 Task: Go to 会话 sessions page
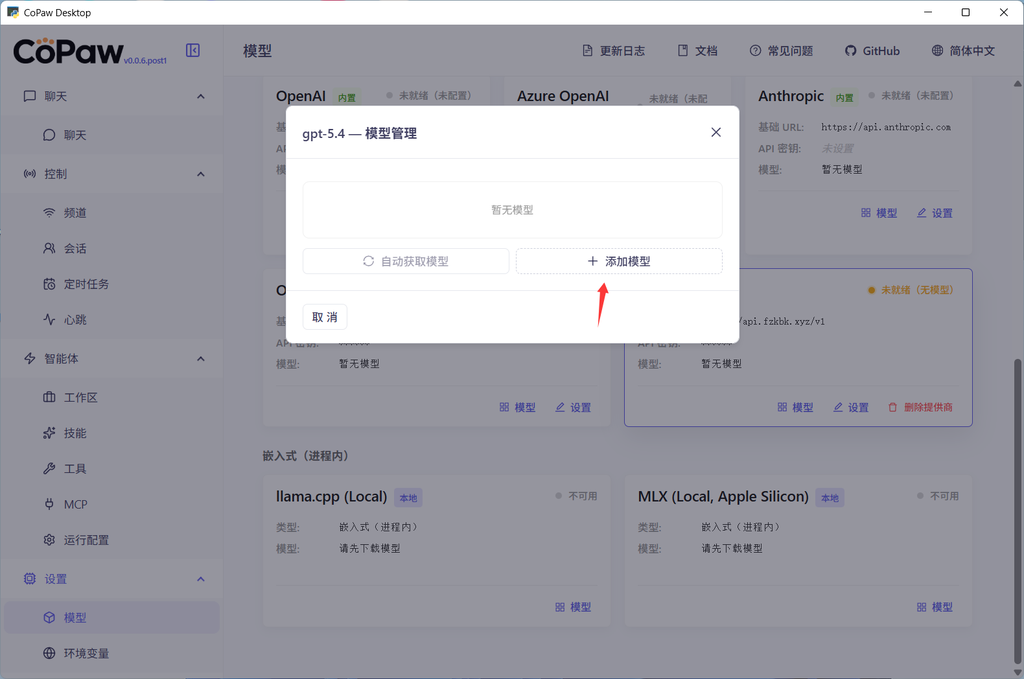tap(111, 249)
